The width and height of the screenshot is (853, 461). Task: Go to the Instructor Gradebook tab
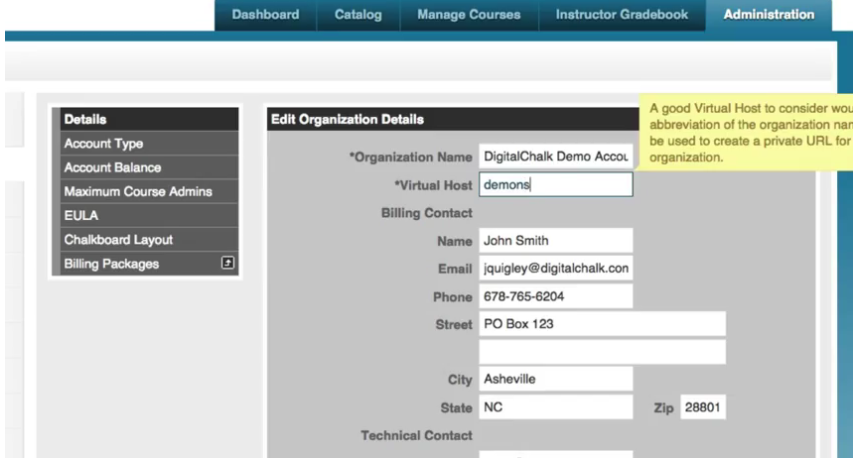(x=621, y=15)
